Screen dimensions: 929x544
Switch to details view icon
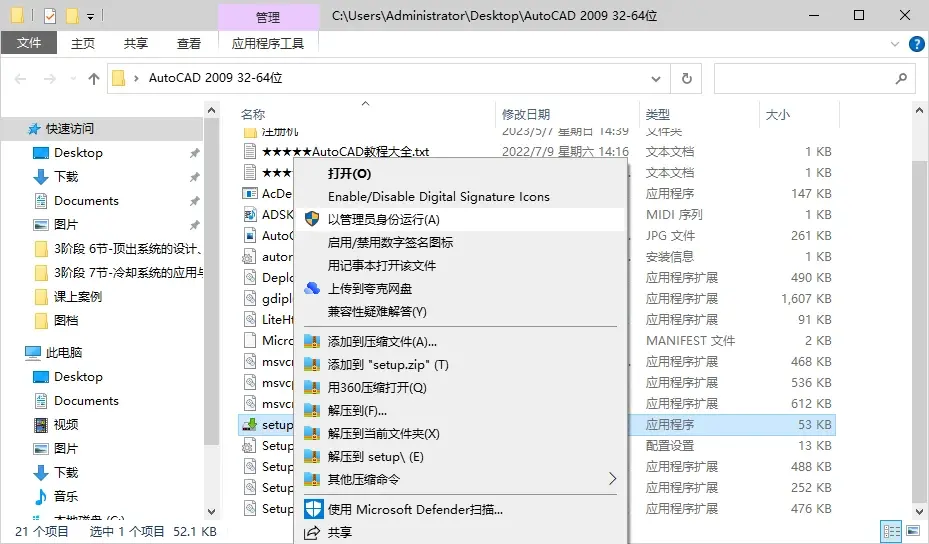click(x=891, y=532)
